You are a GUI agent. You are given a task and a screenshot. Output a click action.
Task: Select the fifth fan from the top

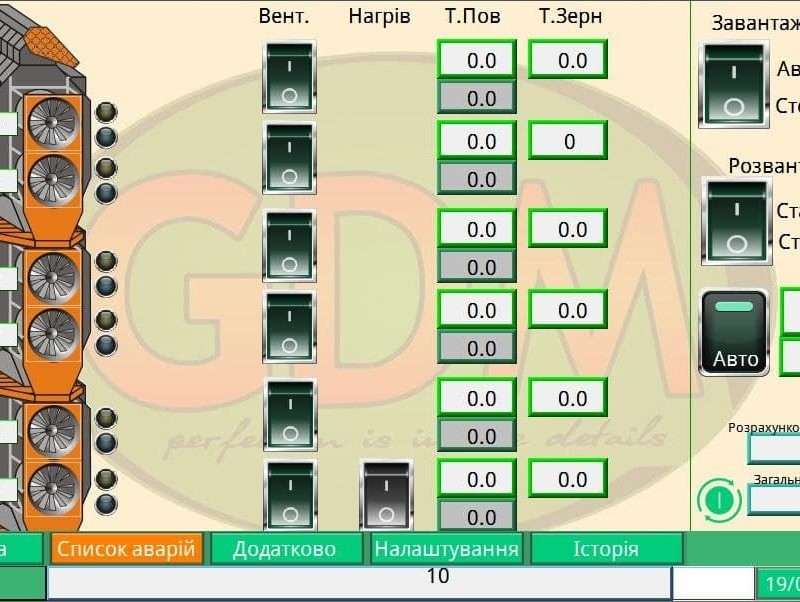(x=53, y=431)
